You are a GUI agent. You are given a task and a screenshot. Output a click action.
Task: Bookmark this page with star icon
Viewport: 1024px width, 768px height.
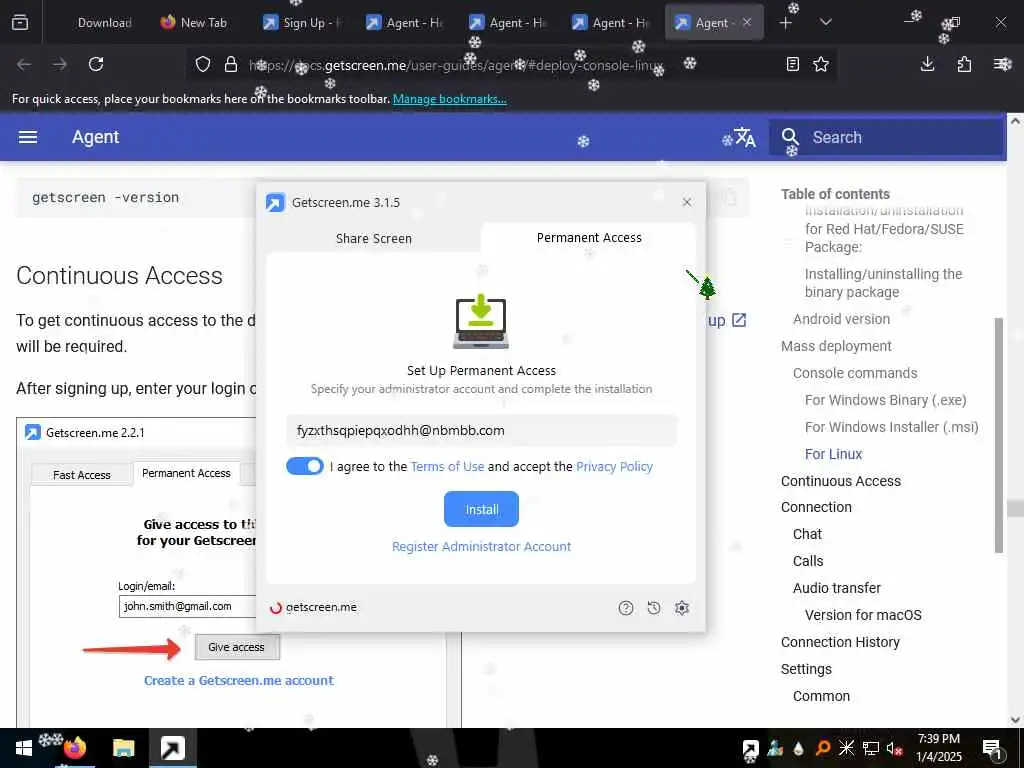(821, 64)
